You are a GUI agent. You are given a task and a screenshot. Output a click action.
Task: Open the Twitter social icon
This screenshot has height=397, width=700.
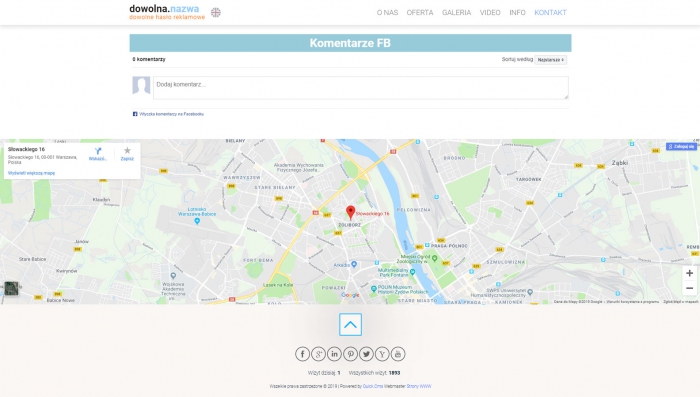point(367,354)
